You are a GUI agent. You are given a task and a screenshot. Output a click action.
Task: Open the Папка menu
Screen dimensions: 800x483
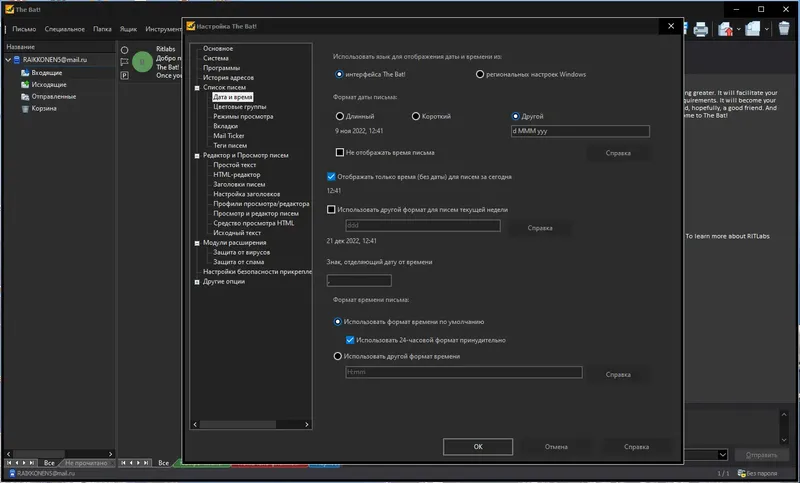point(102,29)
